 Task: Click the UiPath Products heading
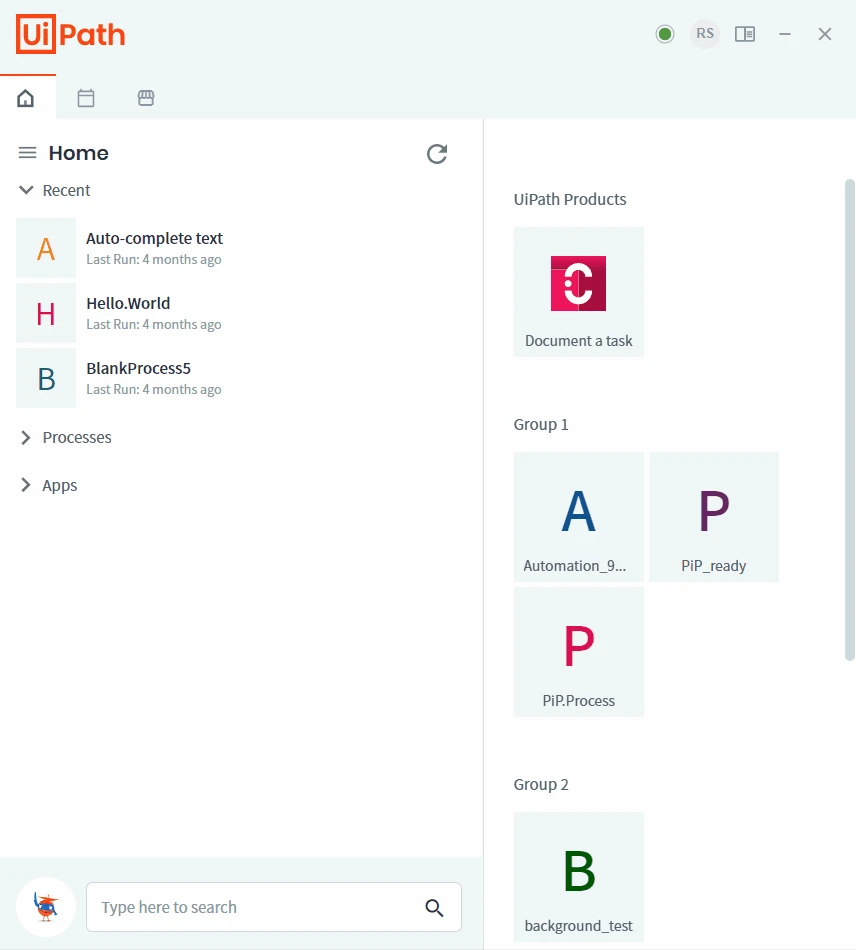569,199
